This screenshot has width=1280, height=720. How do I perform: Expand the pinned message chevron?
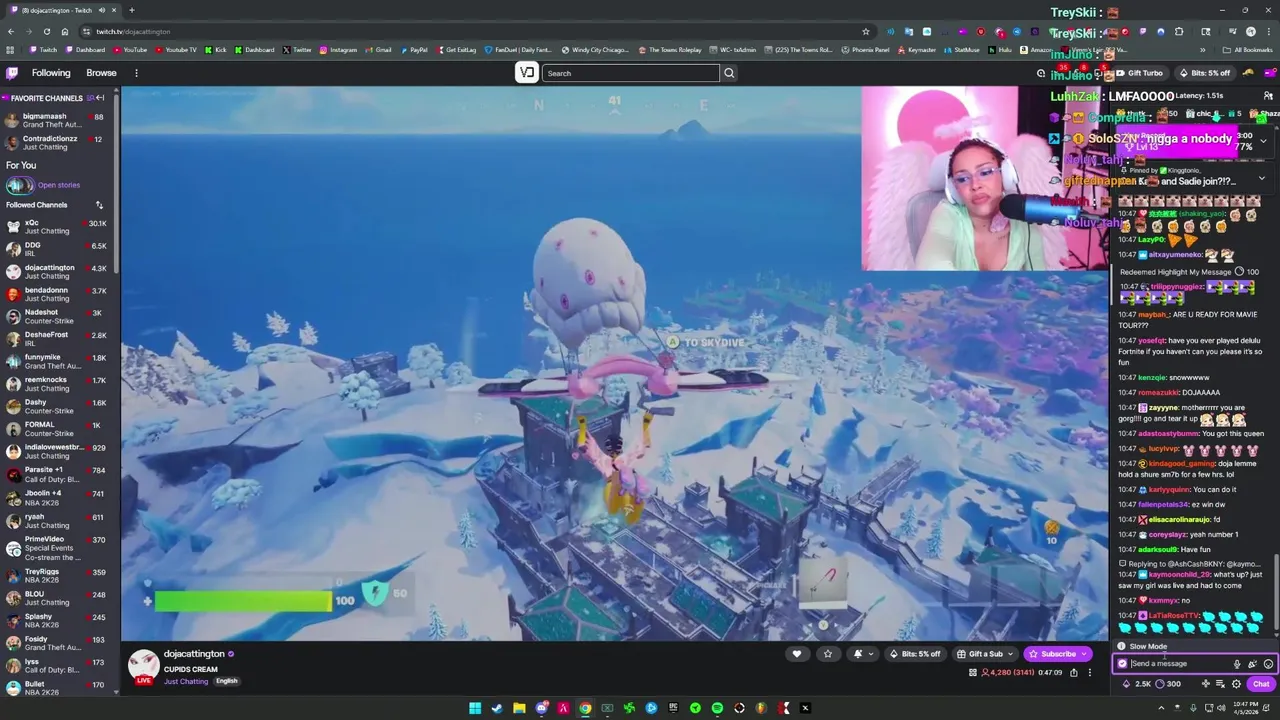tap(1261, 177)
